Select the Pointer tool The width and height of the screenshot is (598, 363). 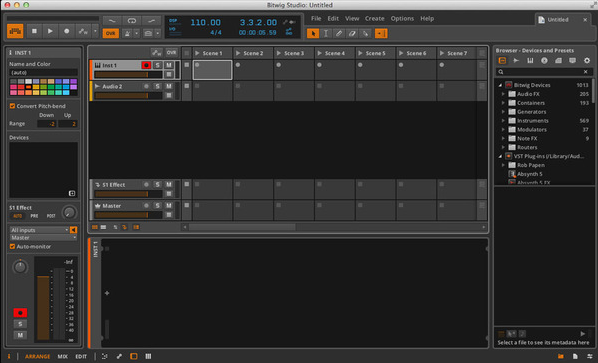coord(313,34)
